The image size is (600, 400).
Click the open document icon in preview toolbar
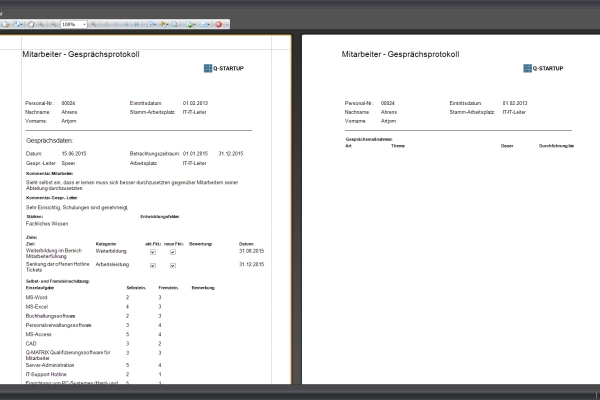pyautogui.click(x=5, y=24)
